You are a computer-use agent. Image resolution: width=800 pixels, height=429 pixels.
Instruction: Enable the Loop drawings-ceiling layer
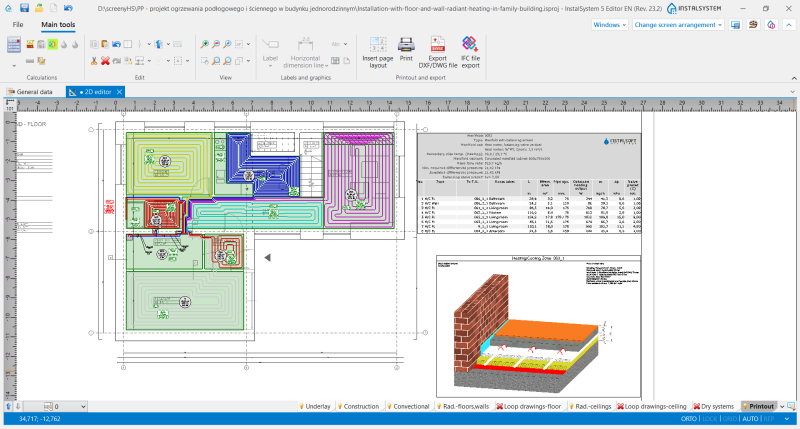[x=652, y=407]
